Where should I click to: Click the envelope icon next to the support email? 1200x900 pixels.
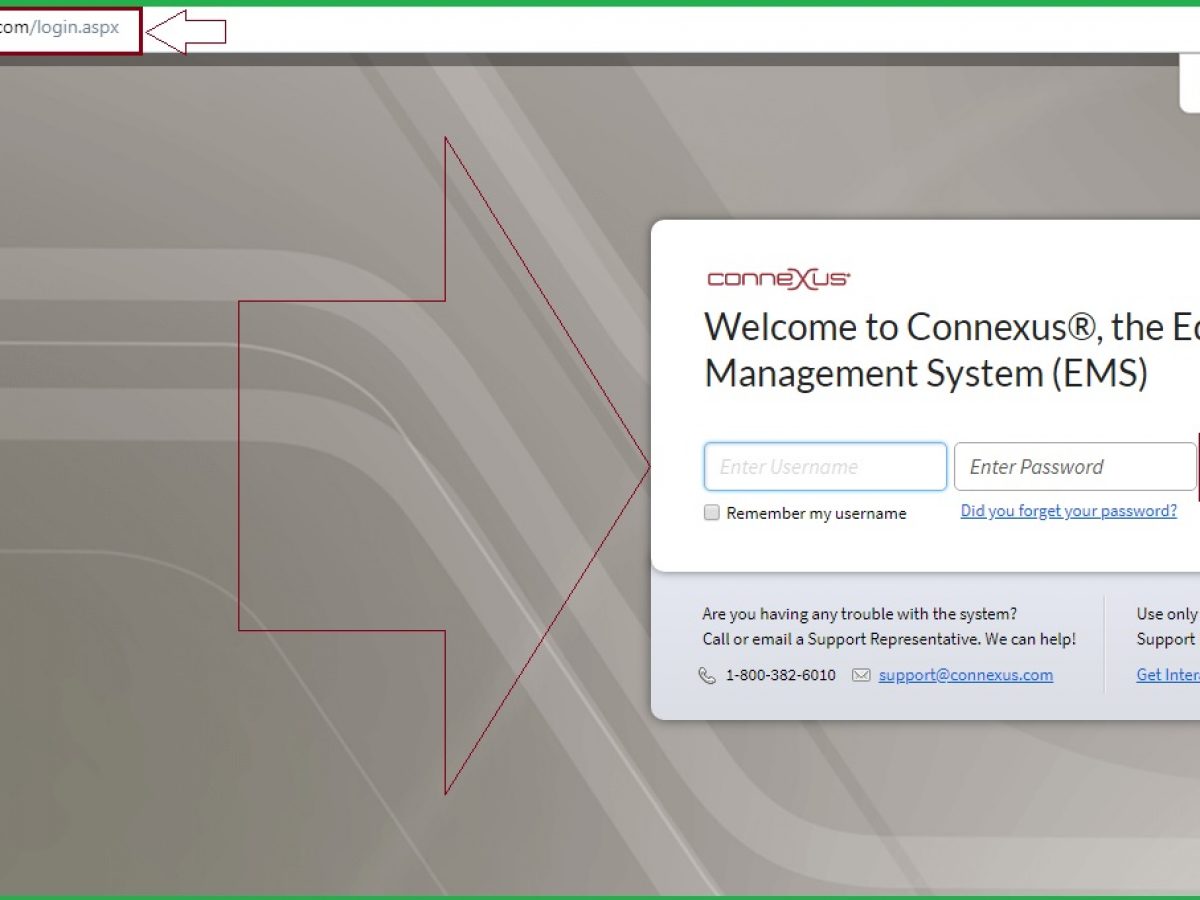coord(861,675)
